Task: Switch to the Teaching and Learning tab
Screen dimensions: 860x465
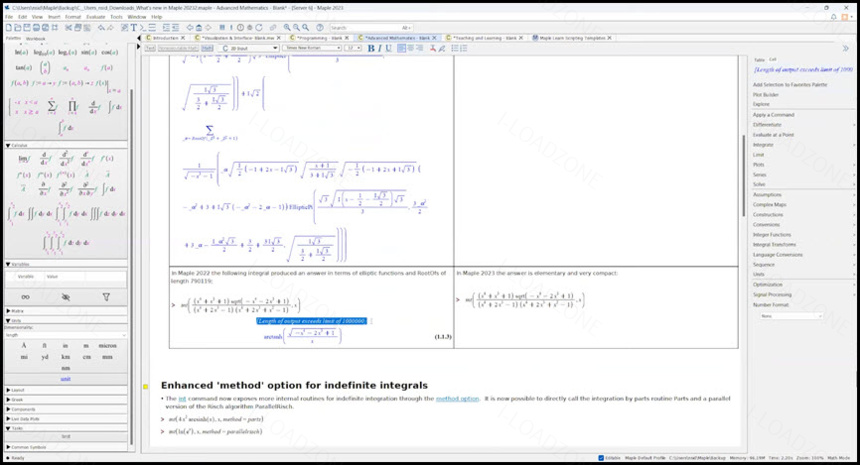Action: (484, 38)
